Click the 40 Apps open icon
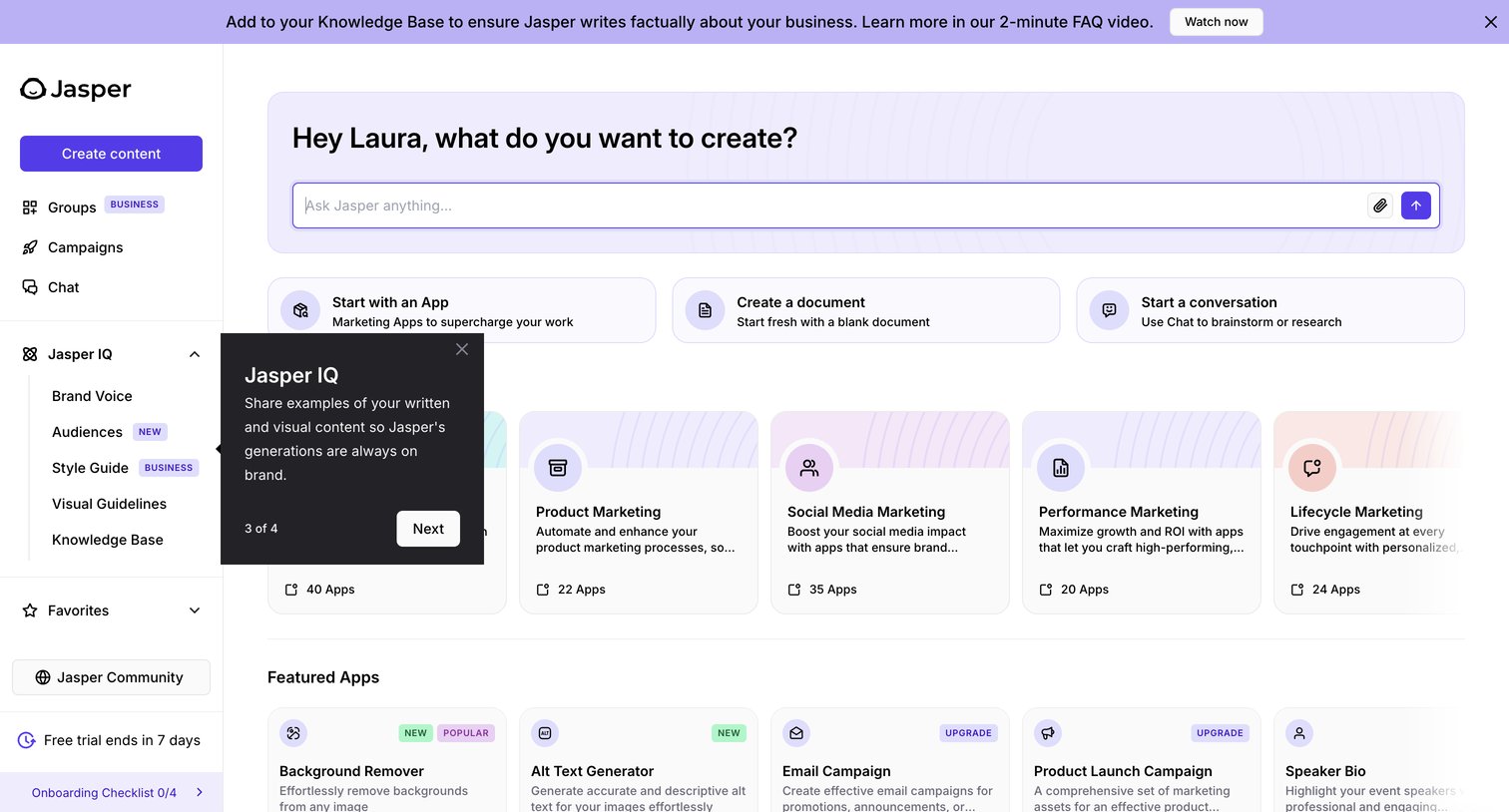Screen dimensions: 1509x812 pos(291,590)
